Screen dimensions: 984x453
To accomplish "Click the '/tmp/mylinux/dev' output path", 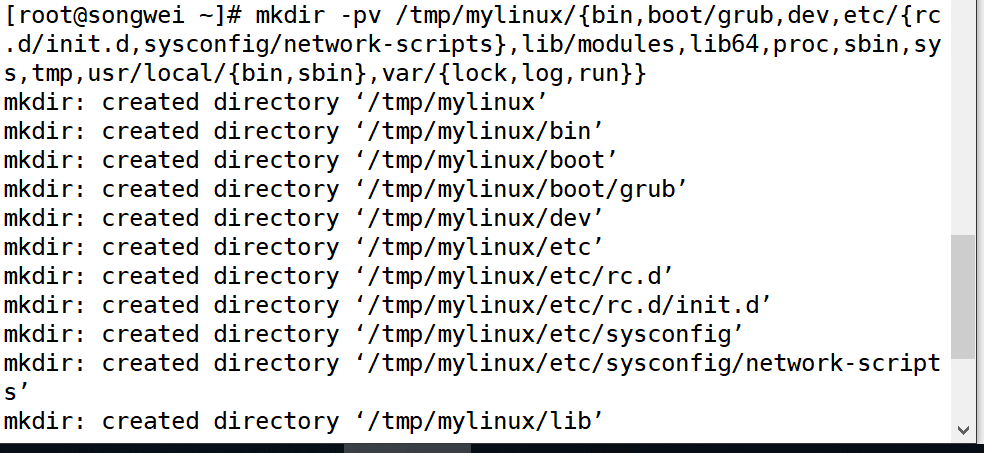I will click(x=479, y=218).
